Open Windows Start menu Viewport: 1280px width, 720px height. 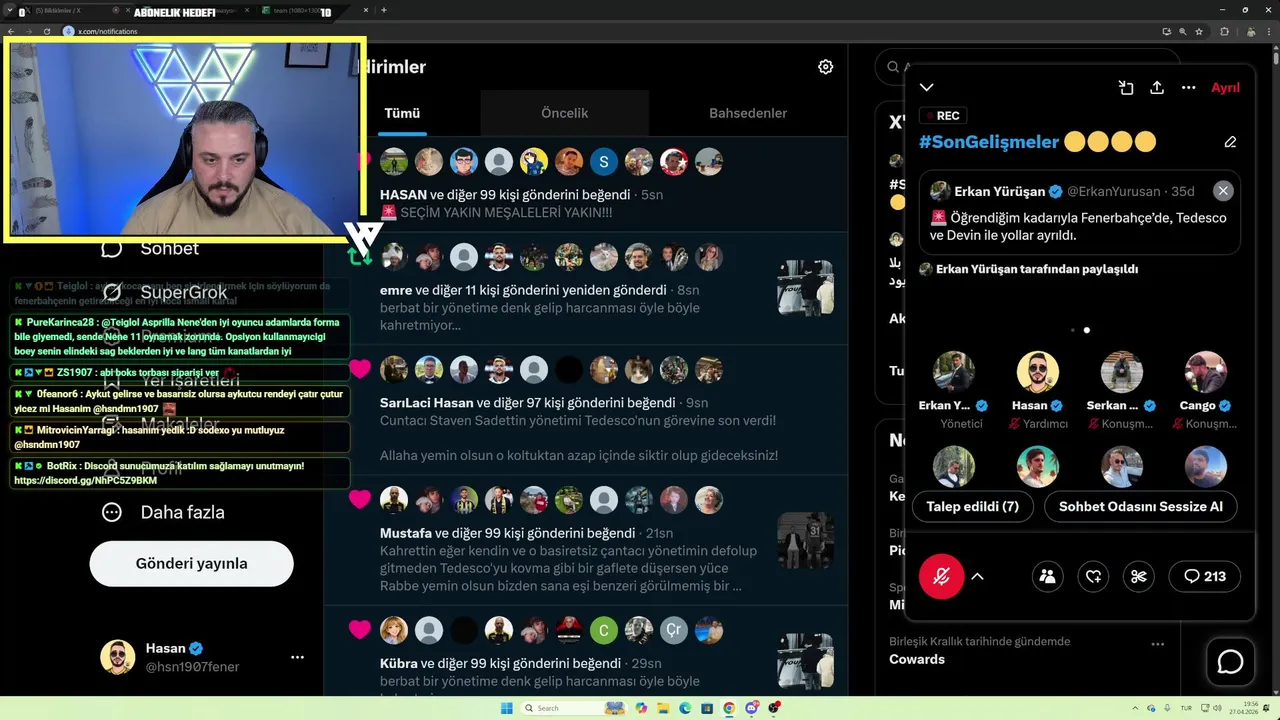[x=507, y=708]
